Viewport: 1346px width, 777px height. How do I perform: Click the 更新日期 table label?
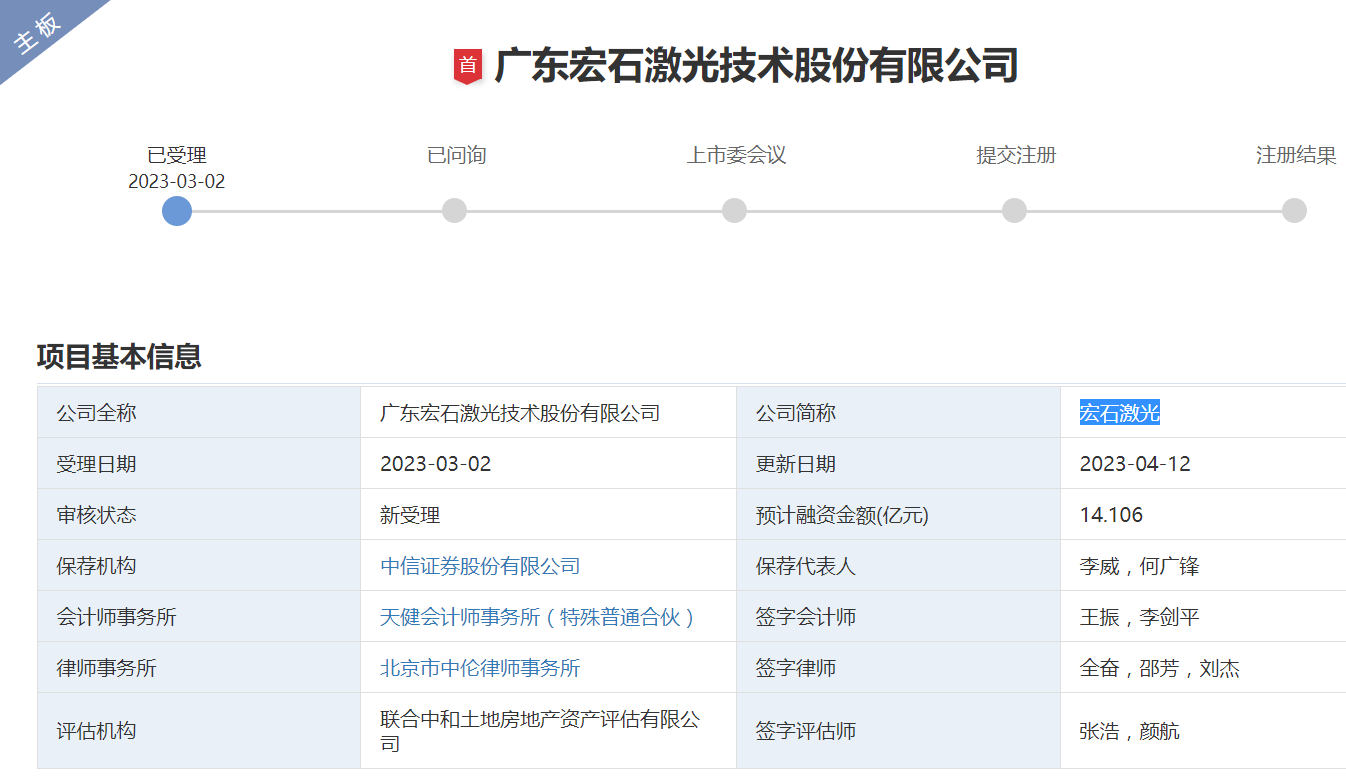pos(796,464)
